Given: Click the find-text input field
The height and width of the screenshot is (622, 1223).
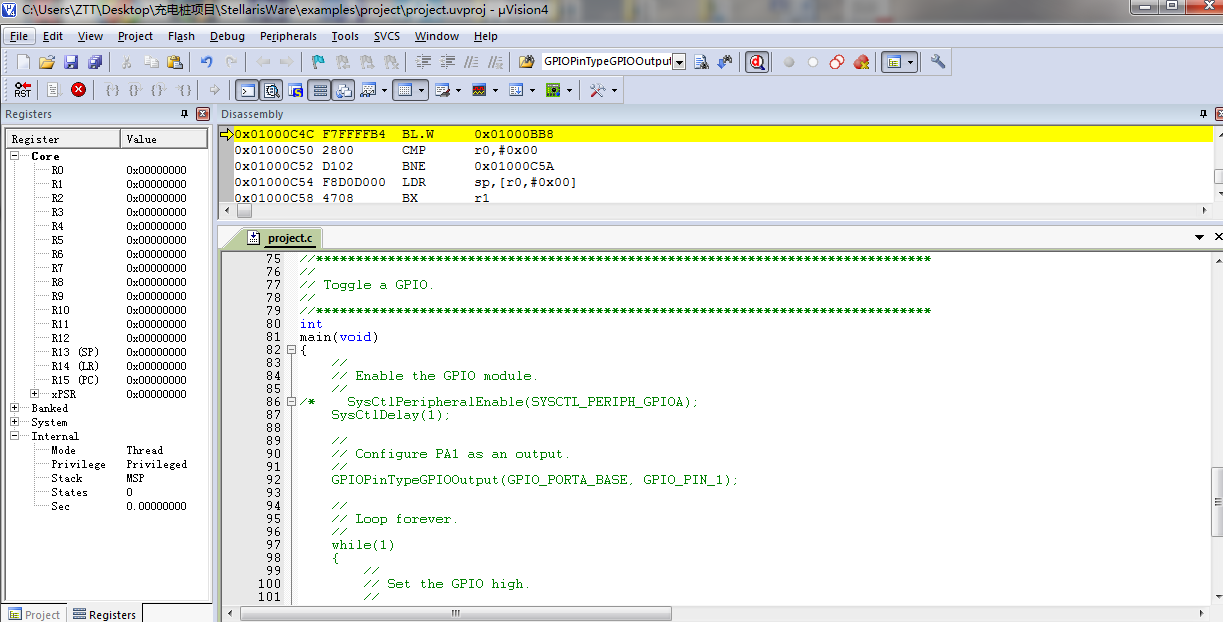Looking at the screenshot, I should 606,62.
